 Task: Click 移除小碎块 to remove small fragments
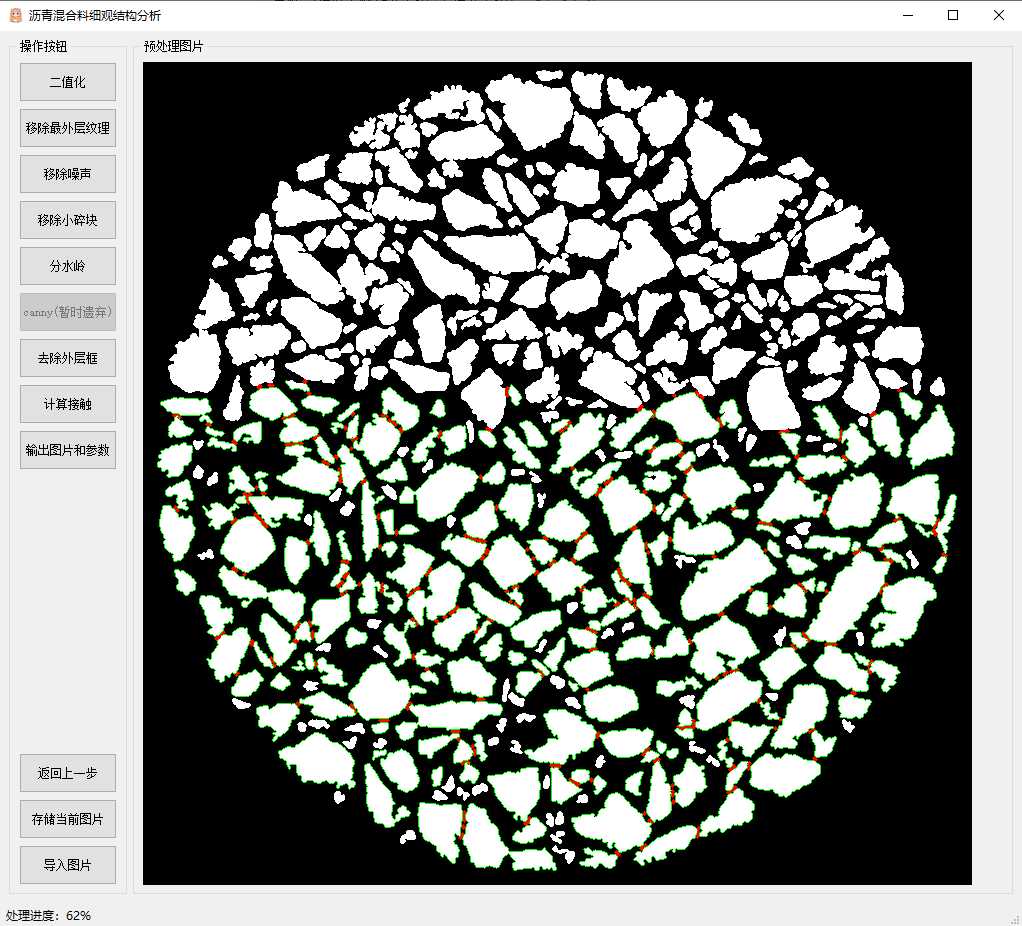pyautogui.click(x=68, y=220)
